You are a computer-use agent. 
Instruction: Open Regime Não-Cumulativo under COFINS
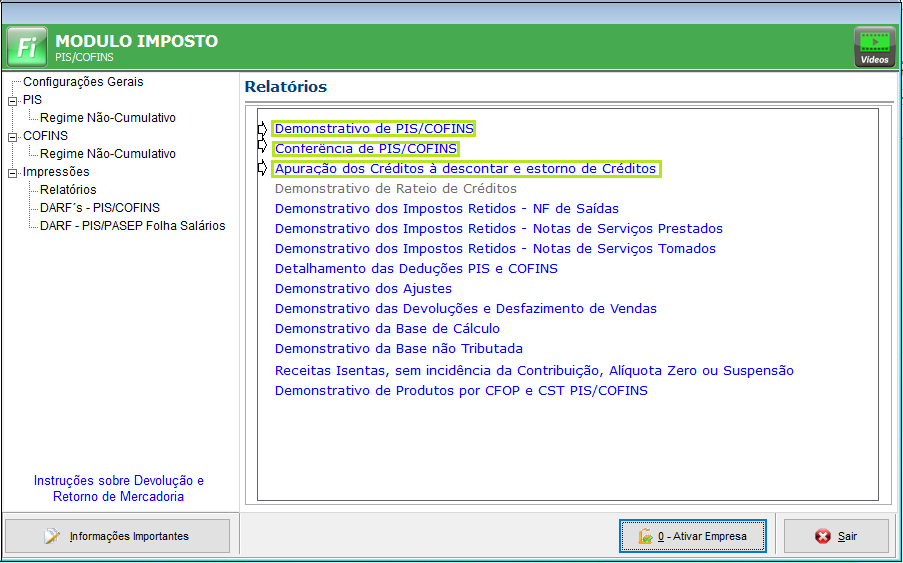point(107,154)
